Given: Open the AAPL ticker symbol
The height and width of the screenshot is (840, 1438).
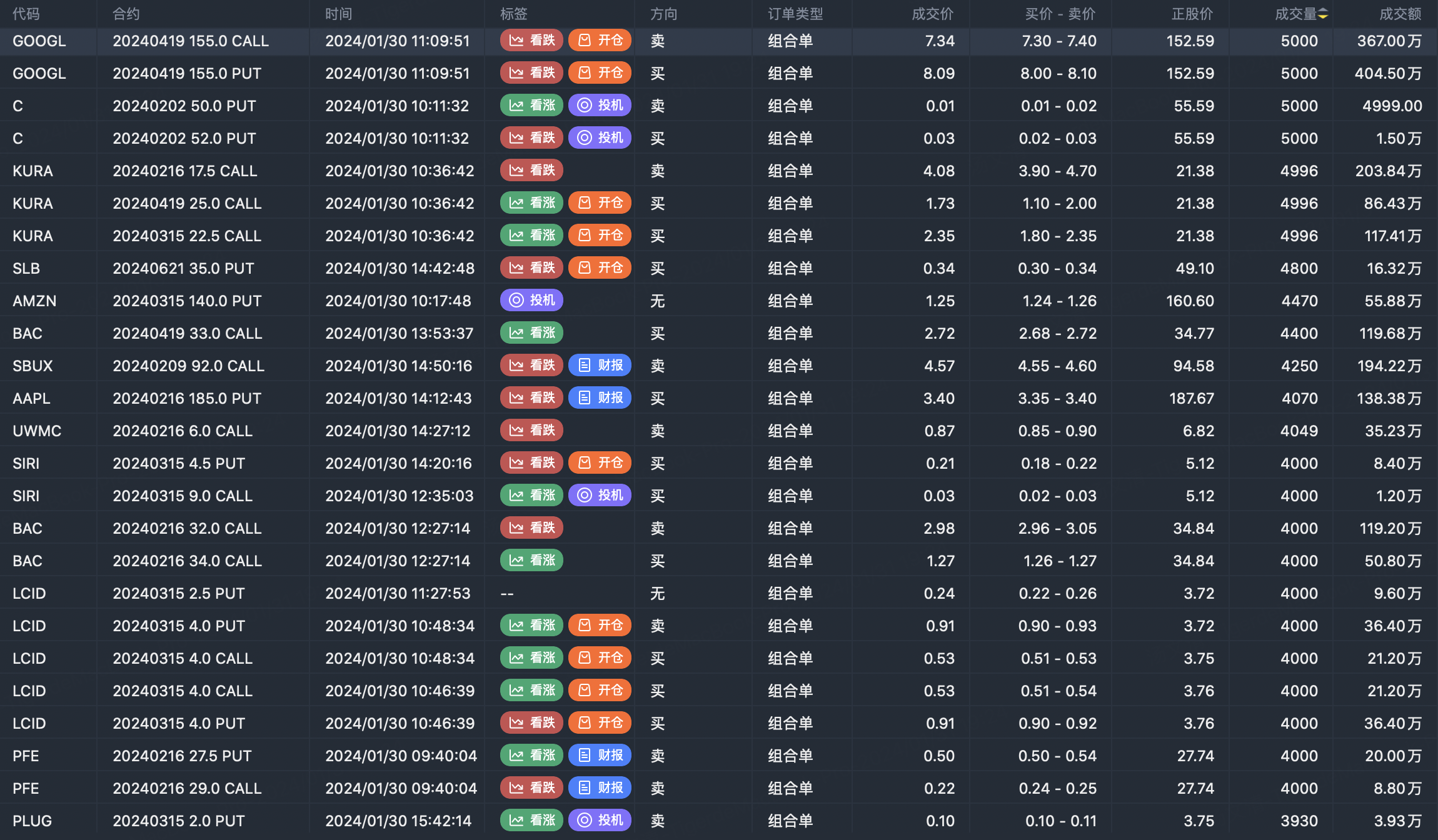Looking at the screenshot, I should (x=31, y=398).
